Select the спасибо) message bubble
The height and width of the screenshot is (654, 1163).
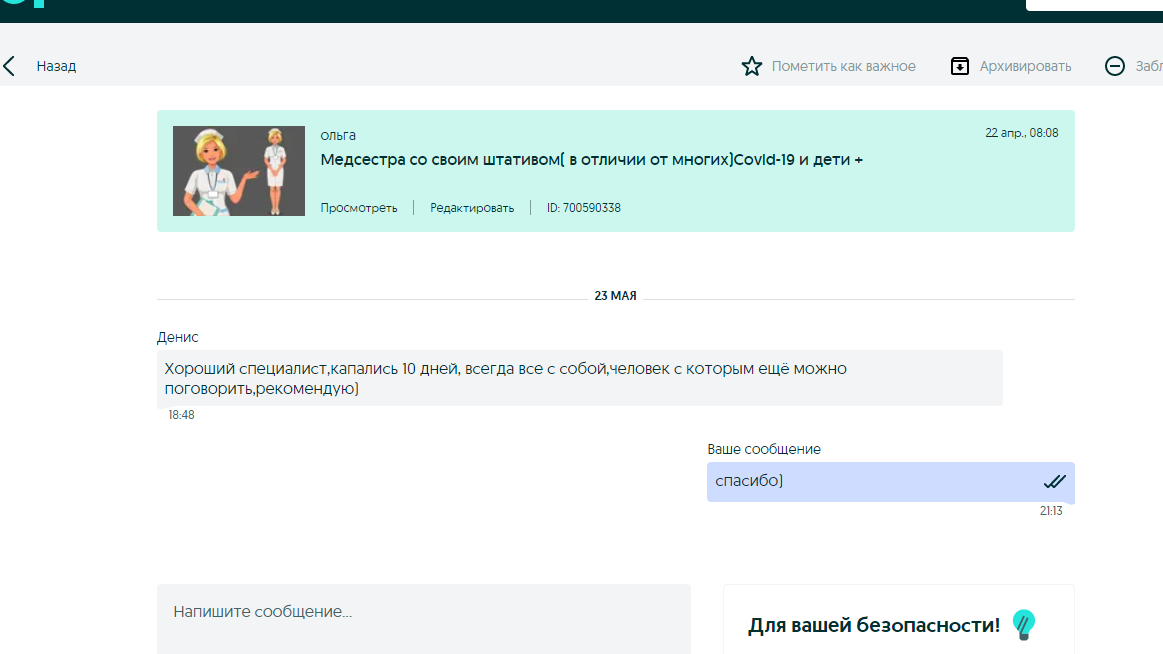coord(890,482)
